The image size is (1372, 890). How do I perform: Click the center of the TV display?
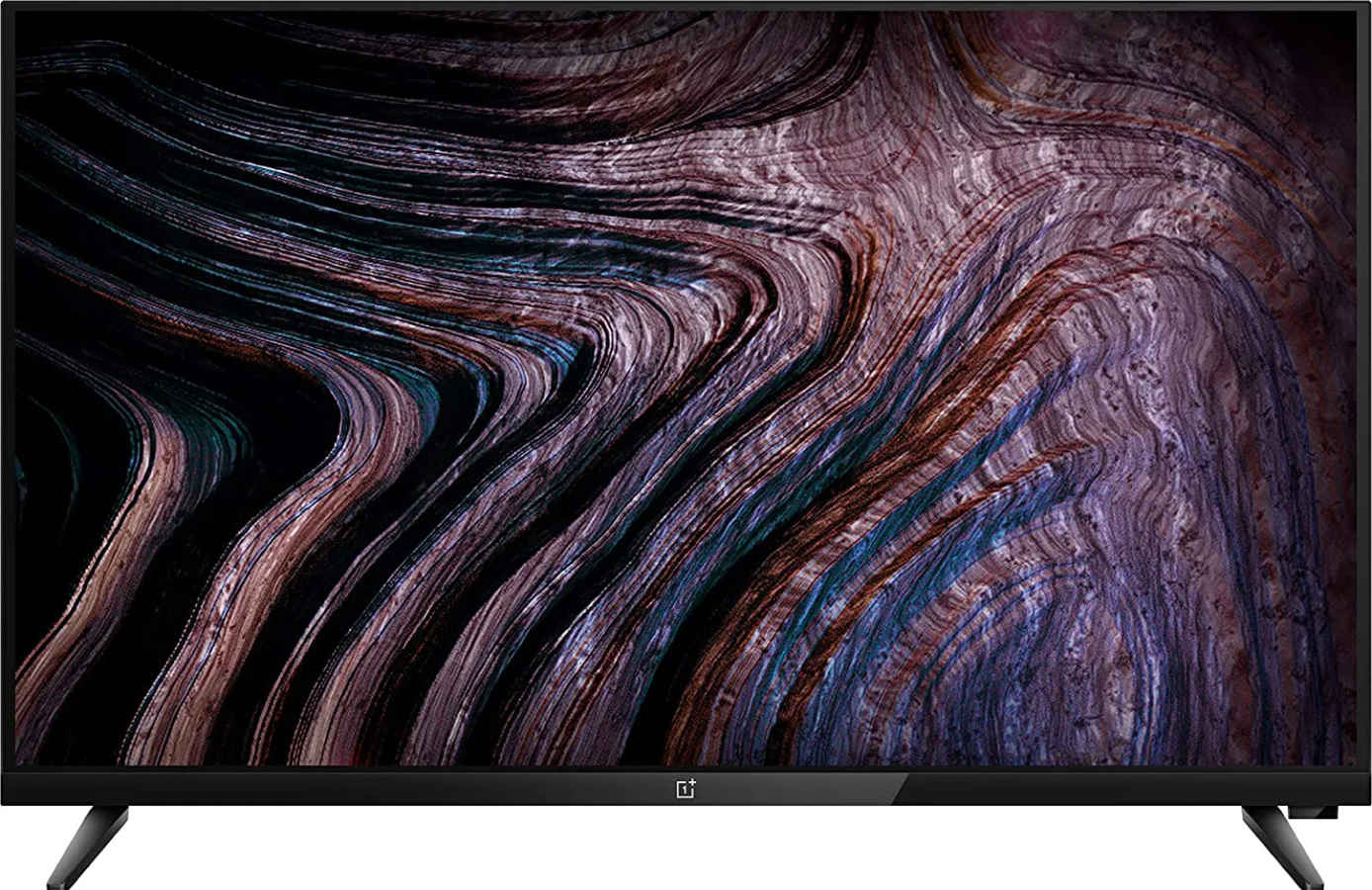tap(686, 391)
